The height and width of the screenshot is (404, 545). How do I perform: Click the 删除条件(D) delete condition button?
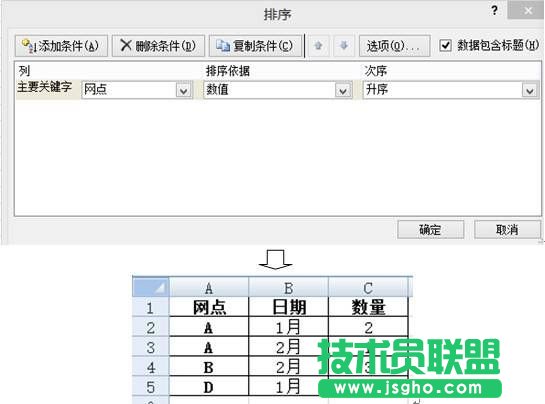(x=158, y=46)
